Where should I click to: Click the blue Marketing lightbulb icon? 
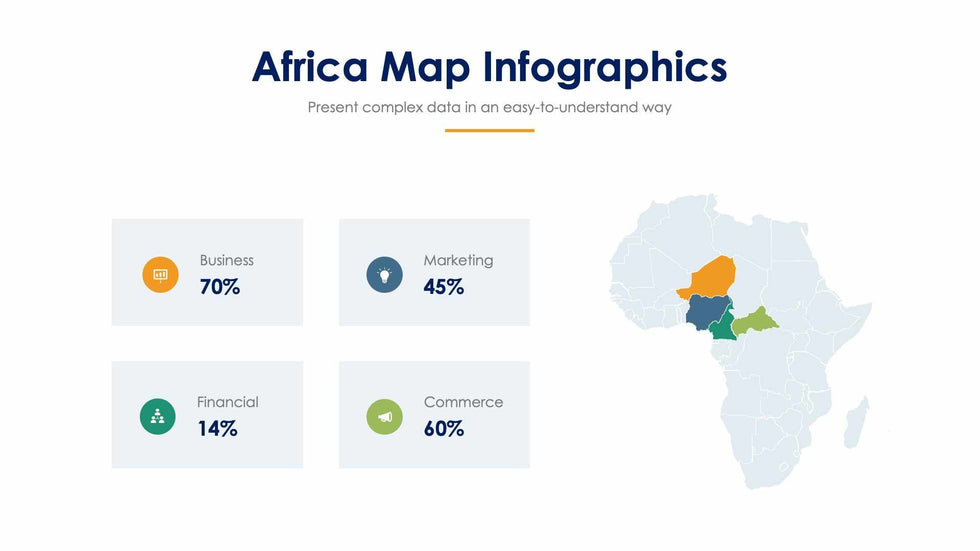click(x=384, y=274)
